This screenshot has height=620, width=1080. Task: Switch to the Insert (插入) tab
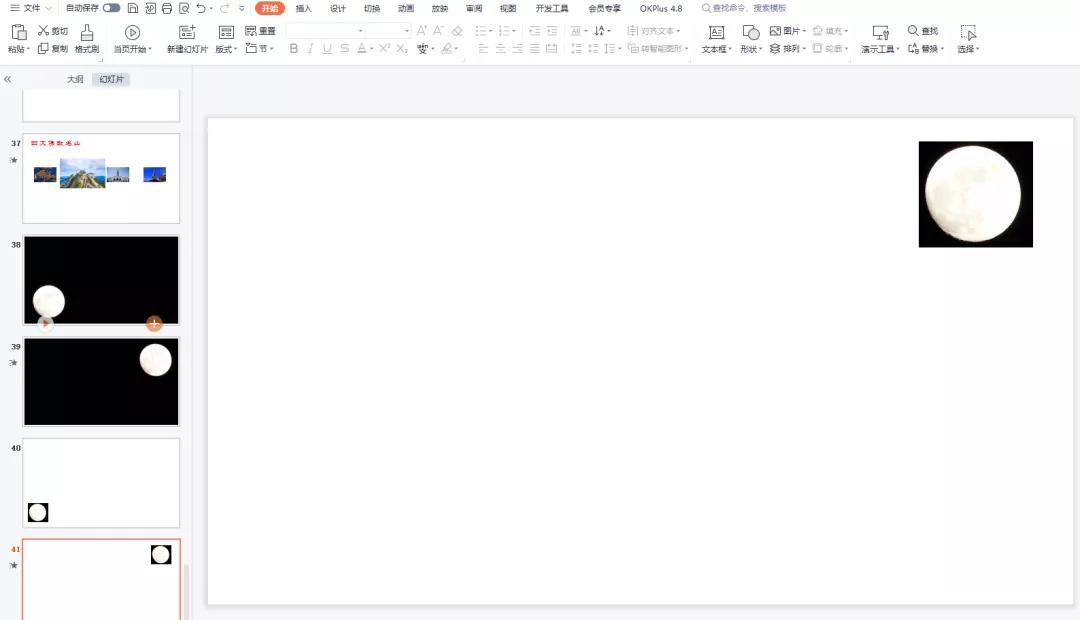[x=304, y=8]
